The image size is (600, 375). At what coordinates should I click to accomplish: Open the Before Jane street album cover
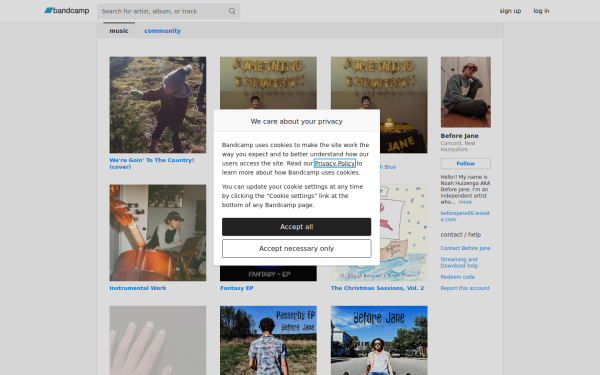(x=379, y=340)
